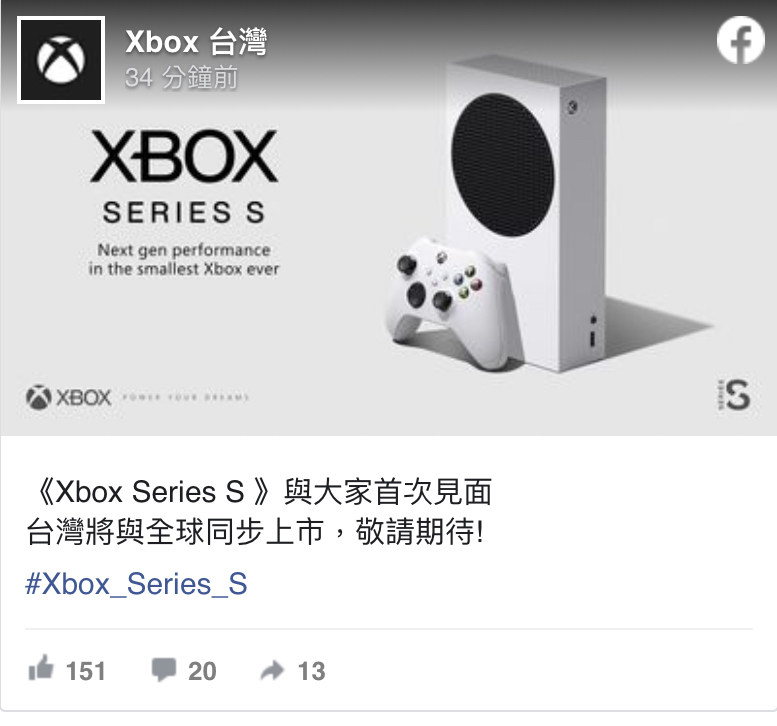Screen dimensions: 777x726
Task: Click the white Series S console image
Action: pyautogui.click(x=530, y=213)
